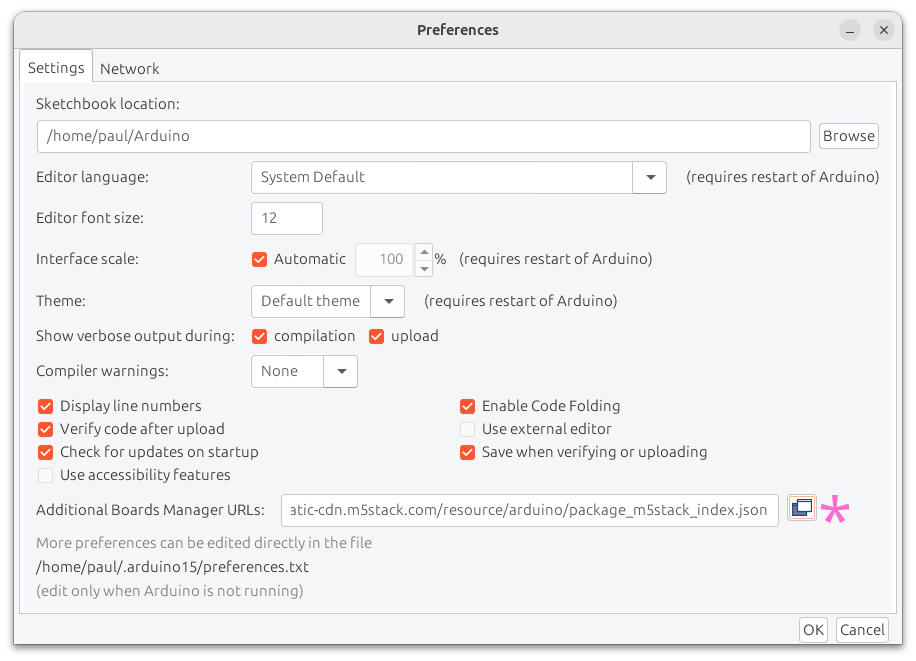Increase interface scale with up arrow
The image size is (916, 661).
[x=424, y=252]
